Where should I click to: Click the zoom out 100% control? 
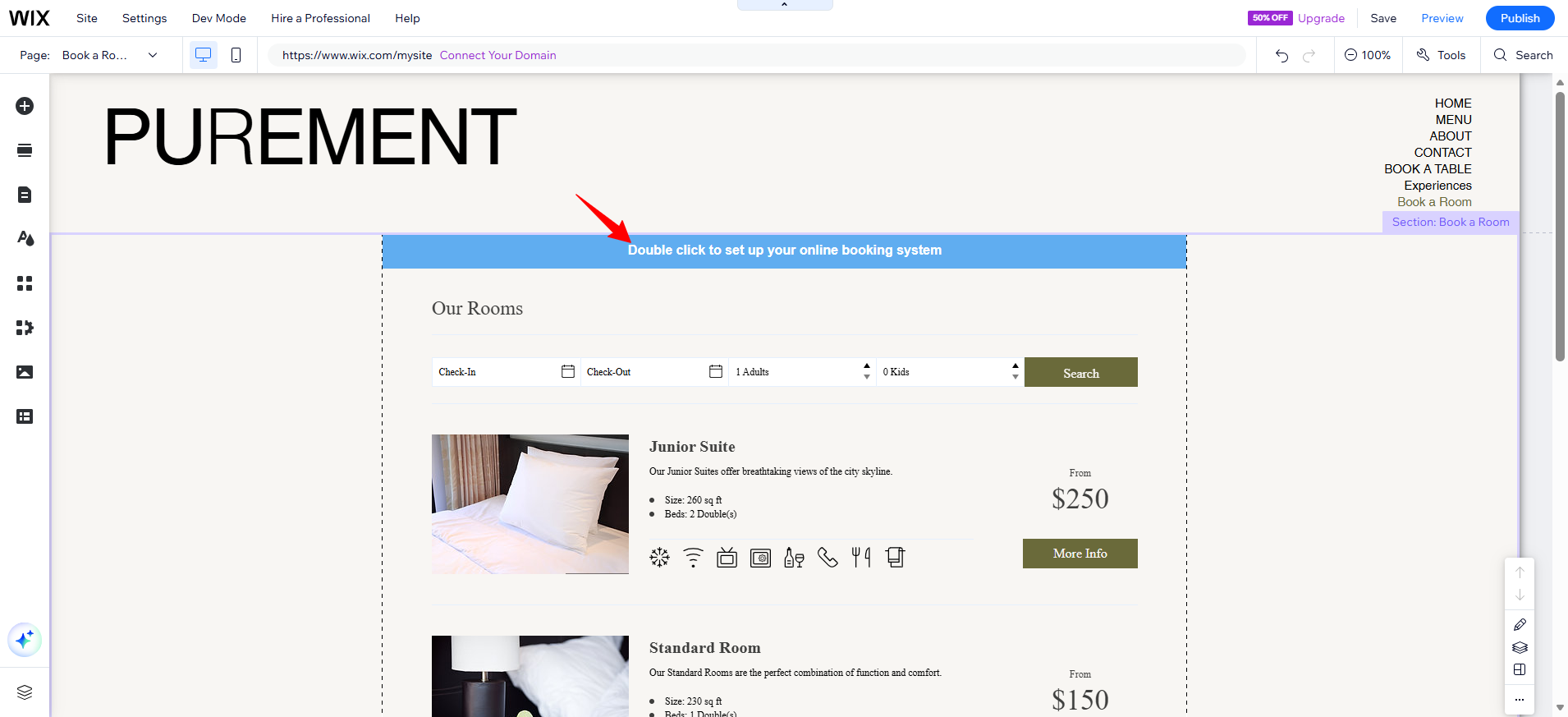[x=1368, y=55]
